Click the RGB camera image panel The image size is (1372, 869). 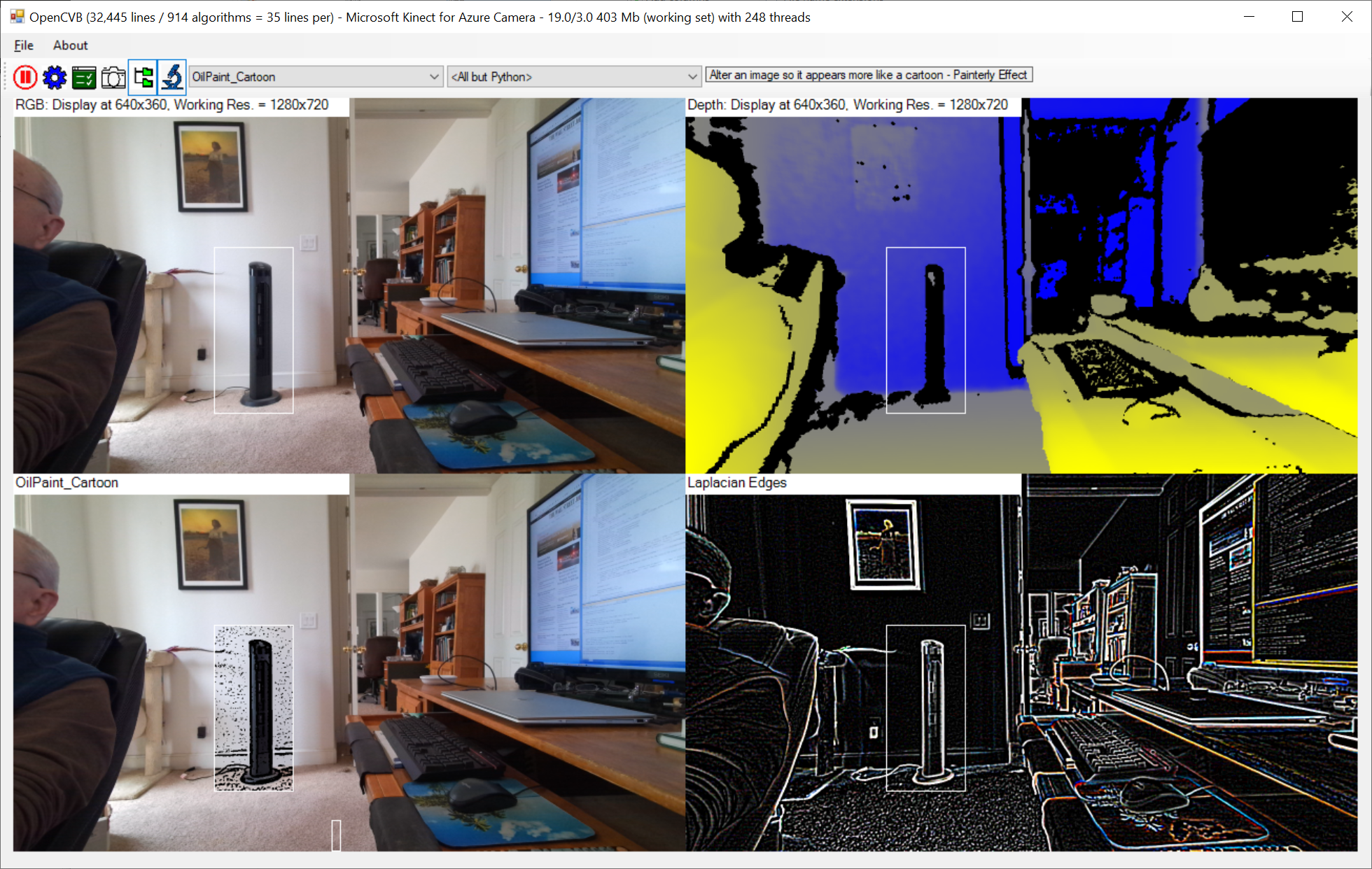click(349, 294)
